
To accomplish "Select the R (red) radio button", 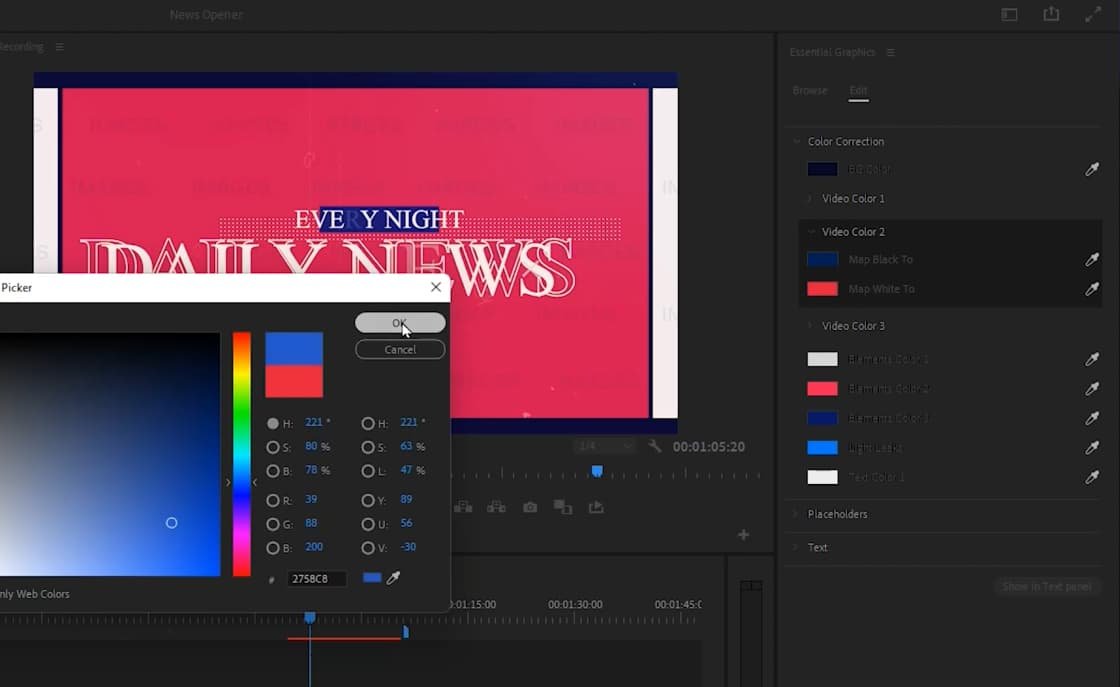I will [x=273, y=499].
